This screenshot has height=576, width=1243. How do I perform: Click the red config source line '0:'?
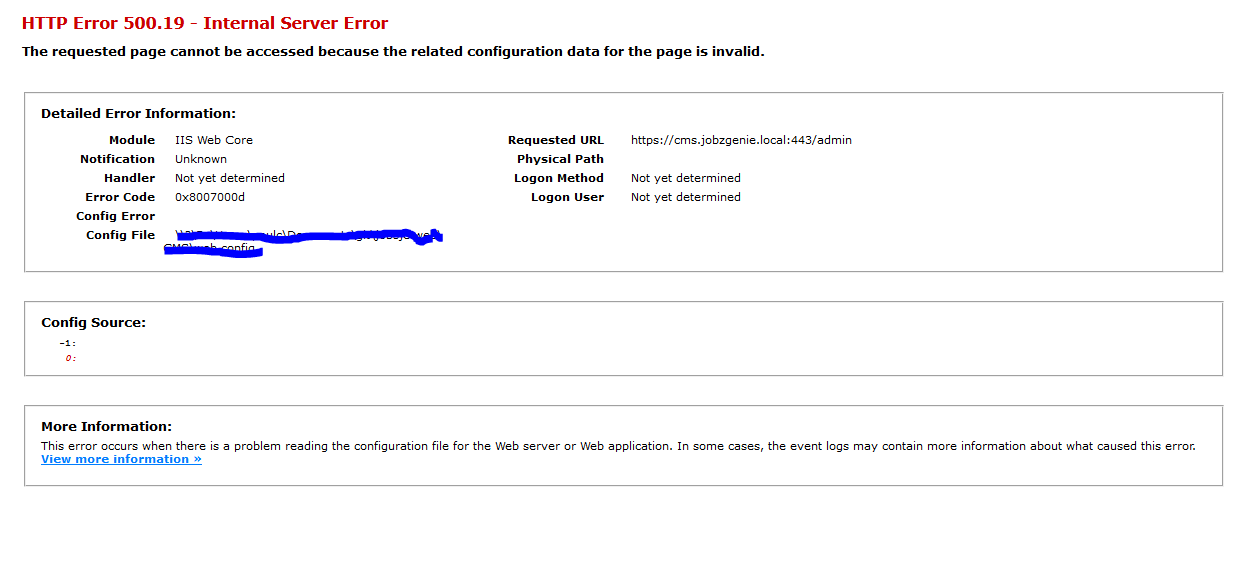tap(71, 358)
